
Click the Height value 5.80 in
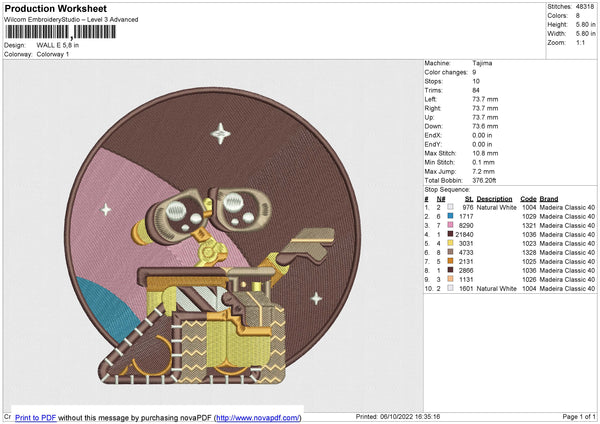point(585,24)
